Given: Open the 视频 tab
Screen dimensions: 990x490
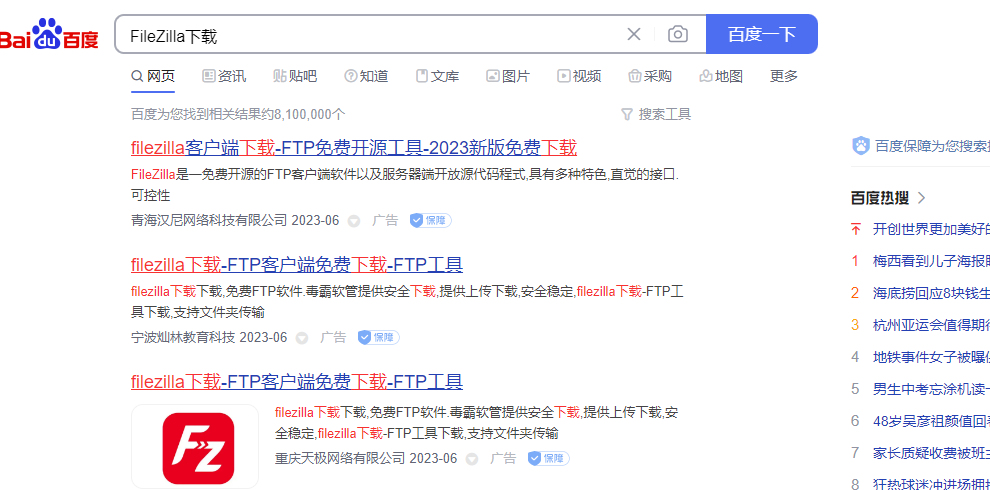Looking at the screenshot, I should tap(579, 76).
